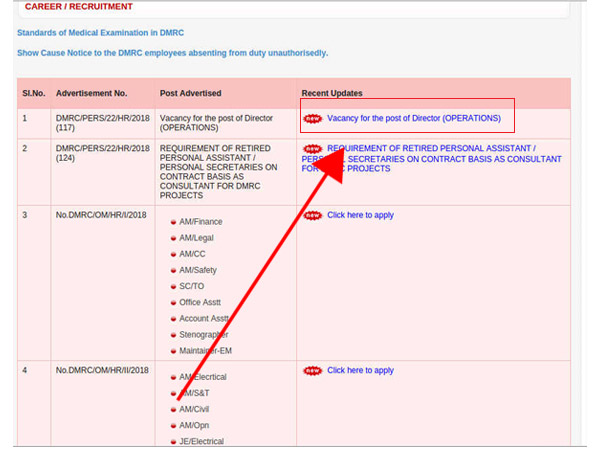Open Requirement of Retired Personal Assistant link
Screen dimensions: 600x450
point(431,158)
